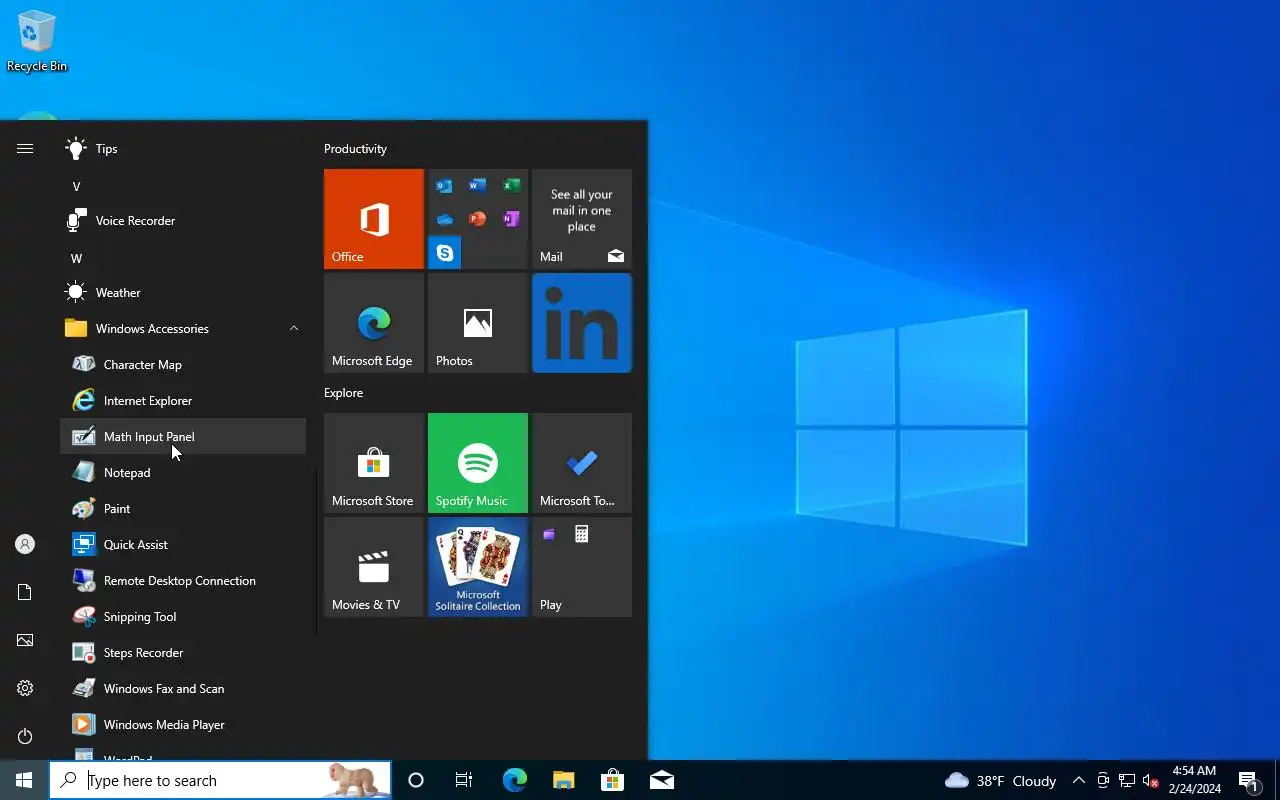The height and width of the screenshot is (800, 1280).
Task: Open Mail from the taskbar
Action: 661,780
